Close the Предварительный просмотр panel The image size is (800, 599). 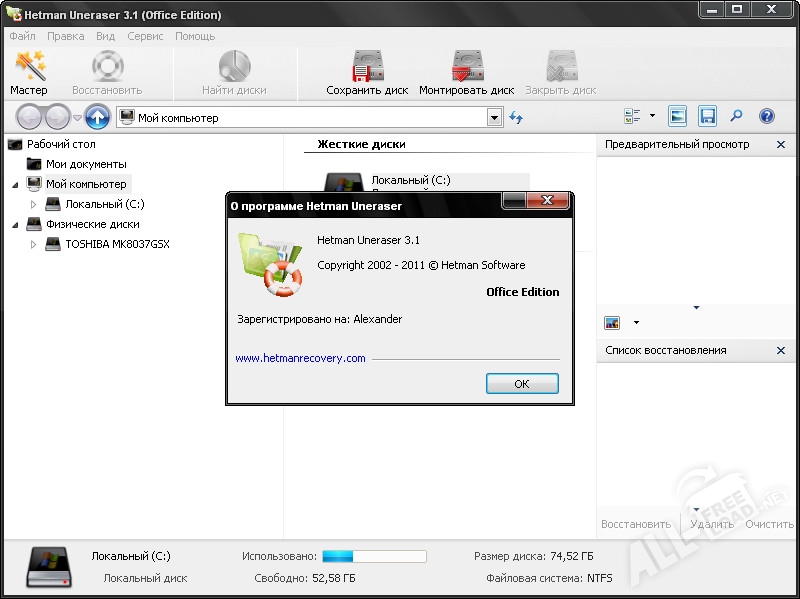point(781,145)
